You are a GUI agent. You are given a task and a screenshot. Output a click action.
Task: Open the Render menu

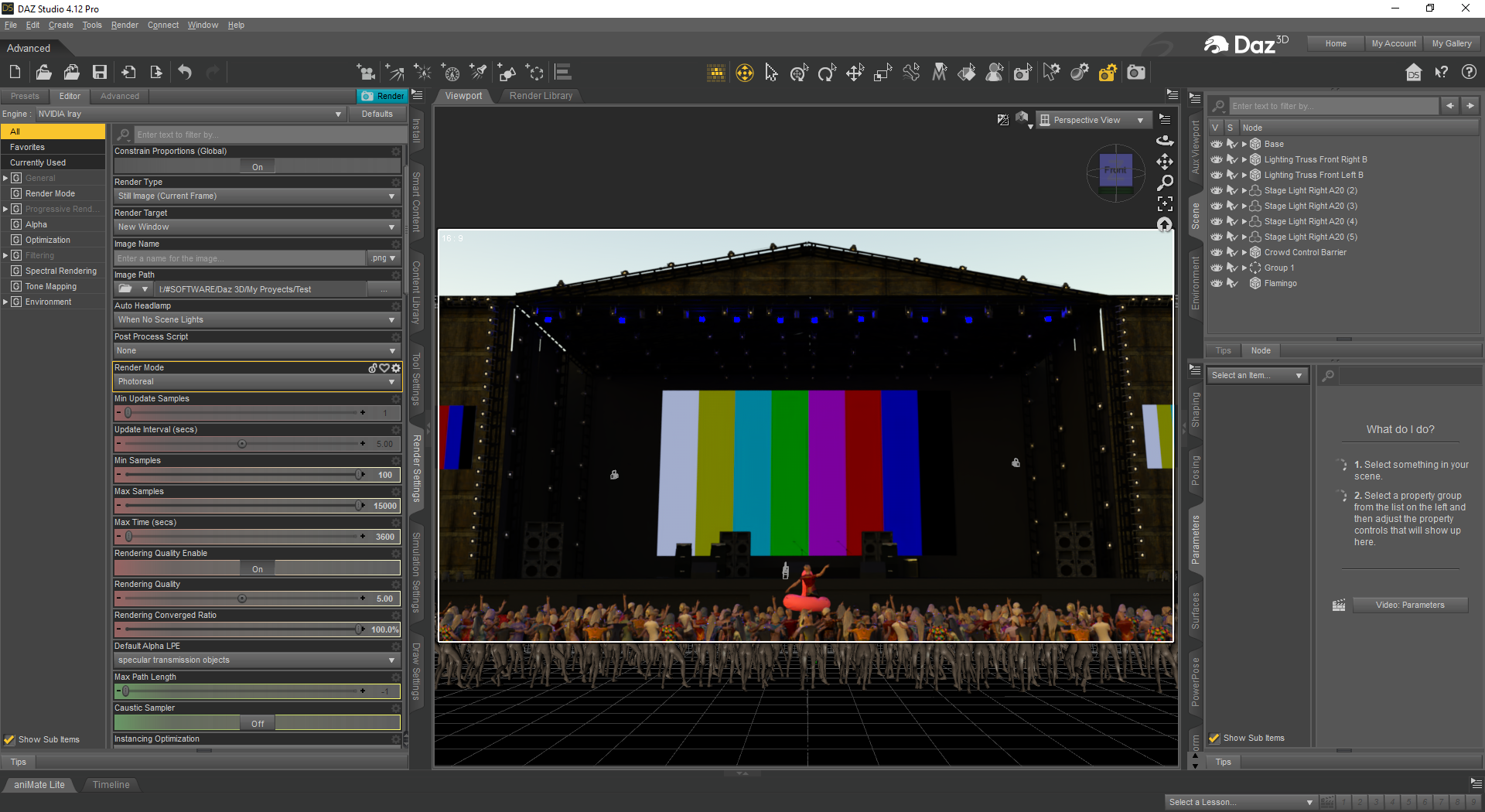(124, 26)
